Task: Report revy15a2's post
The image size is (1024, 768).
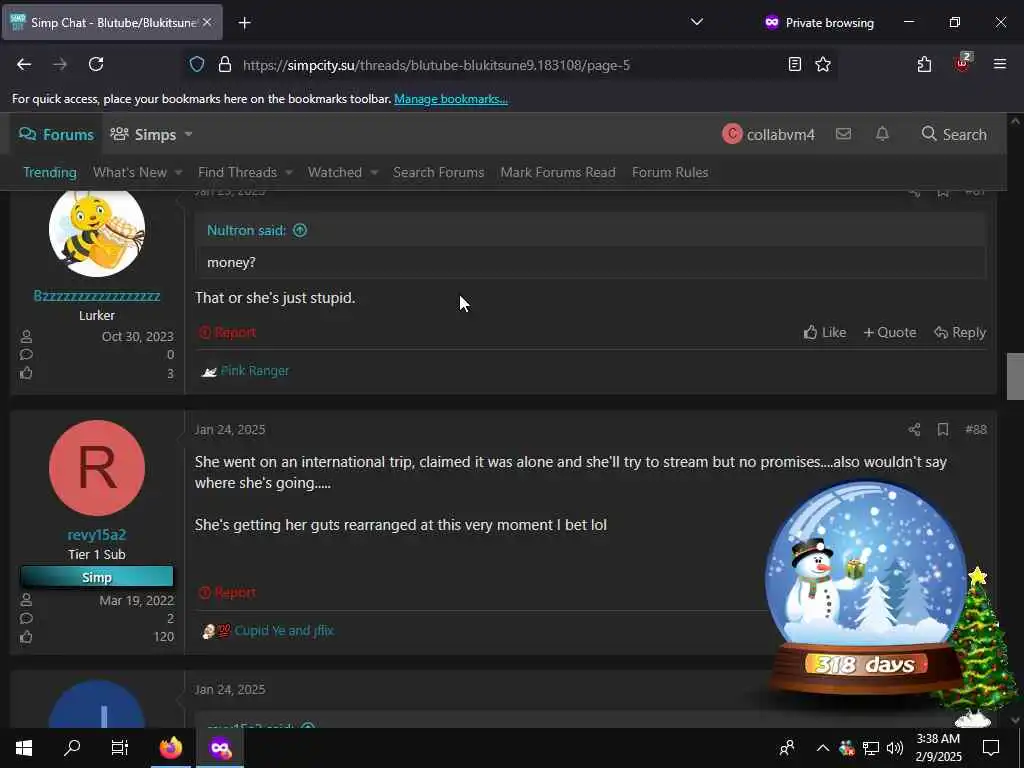Action: coord(227,592)
